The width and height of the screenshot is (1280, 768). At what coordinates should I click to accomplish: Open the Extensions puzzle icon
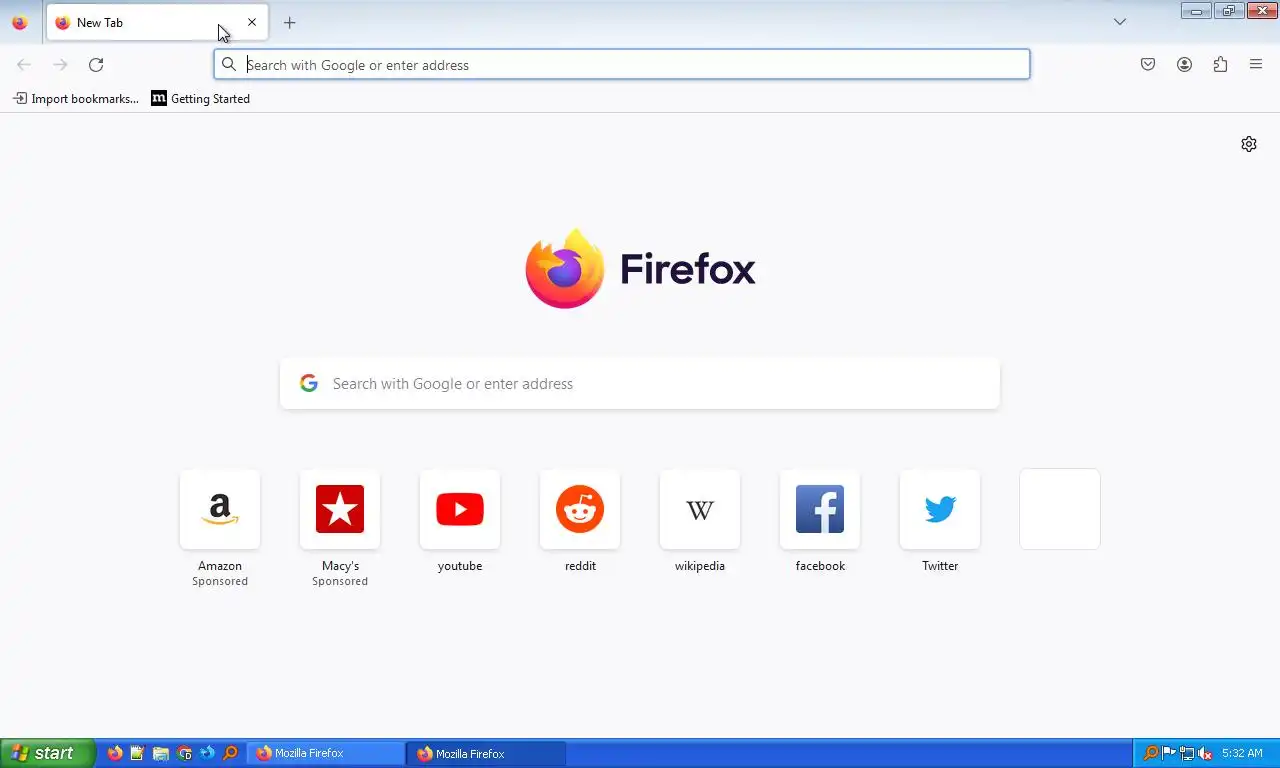[1220, 65]
